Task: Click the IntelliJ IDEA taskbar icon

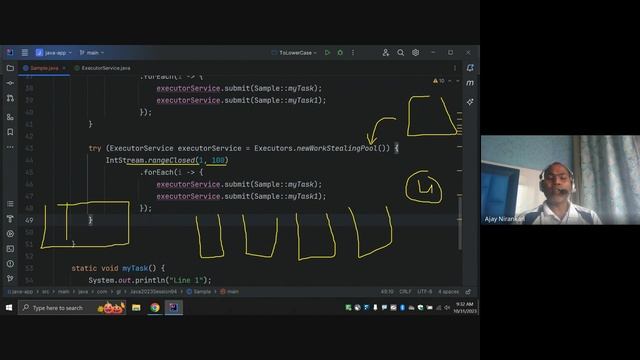Action: (173, 308)
